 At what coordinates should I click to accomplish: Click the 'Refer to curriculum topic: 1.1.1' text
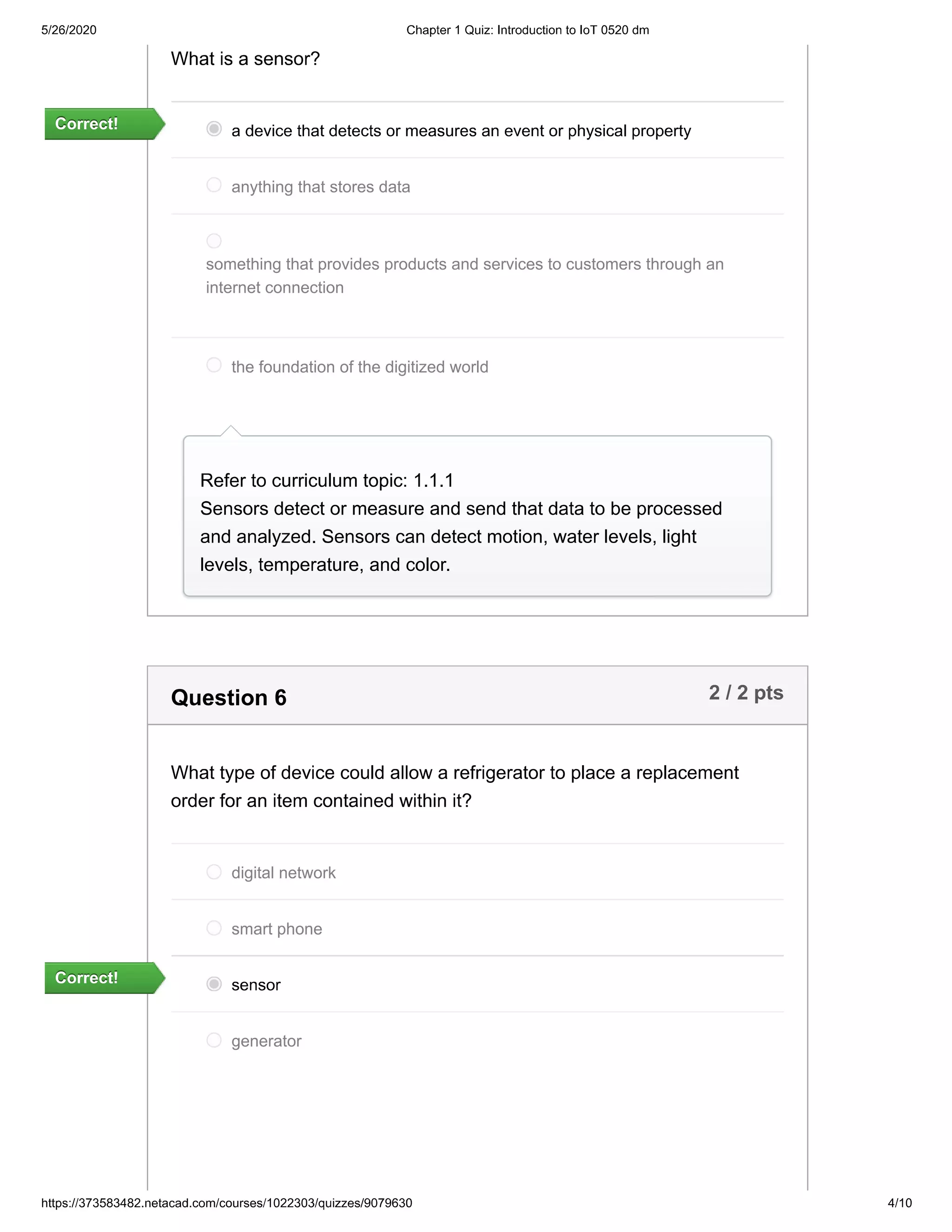click(x=326, y=480)
